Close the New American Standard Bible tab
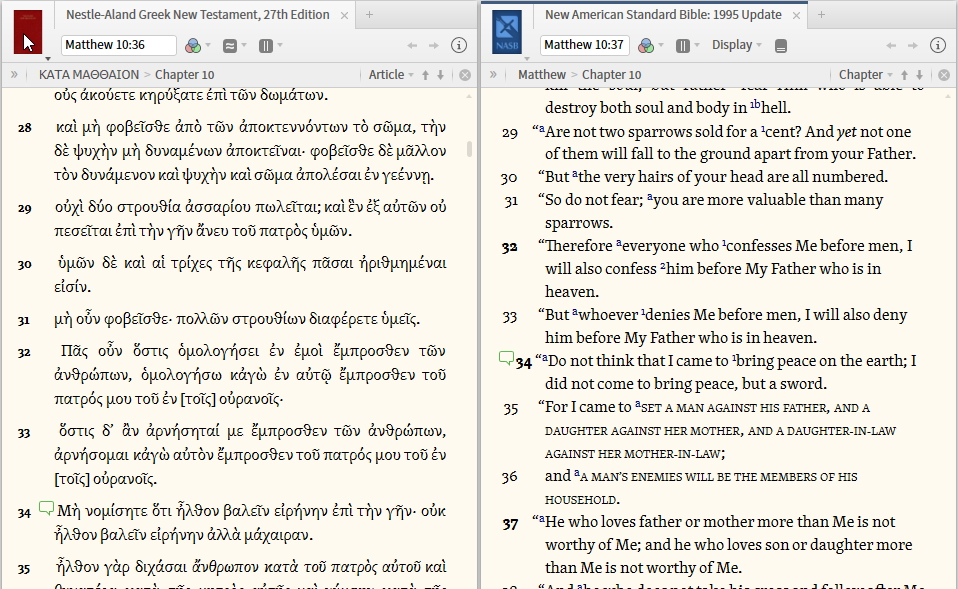The width and height of the screenshot is (958, 589). click(x=797, y=15)
